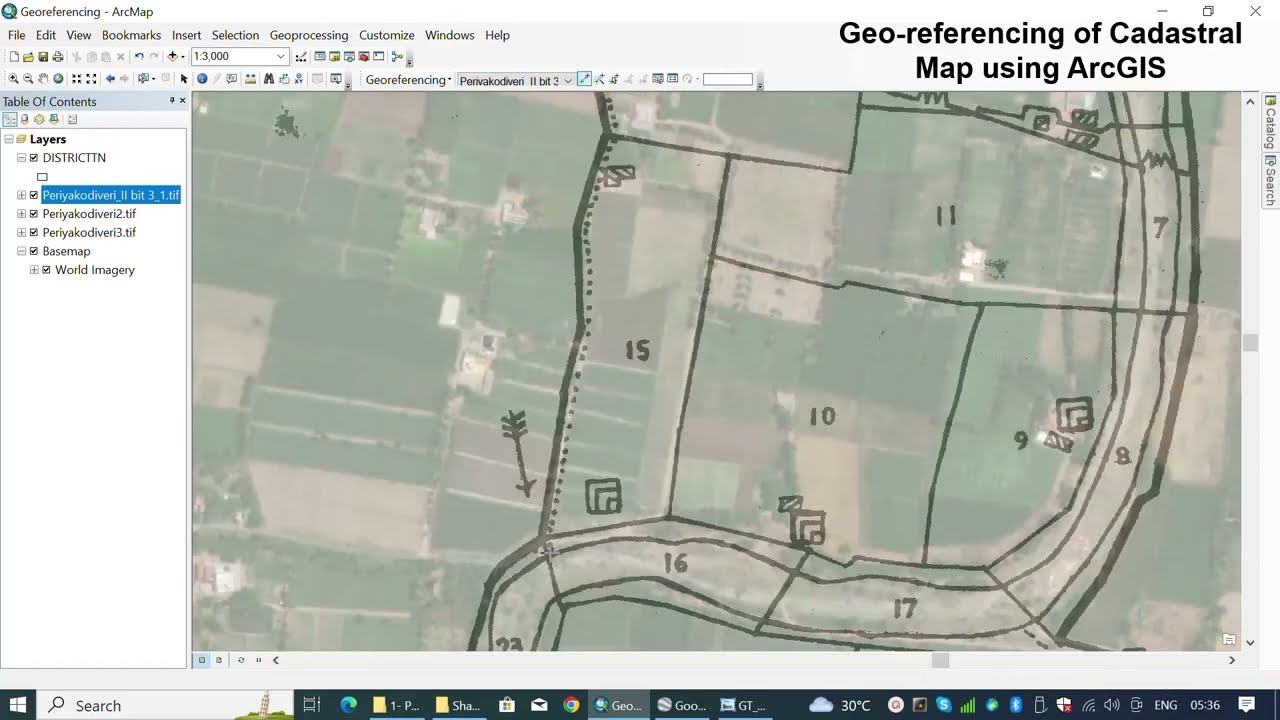Open the georeferencing link table
The height and width of the screenshot is (720, 1280).
[672, 79]
